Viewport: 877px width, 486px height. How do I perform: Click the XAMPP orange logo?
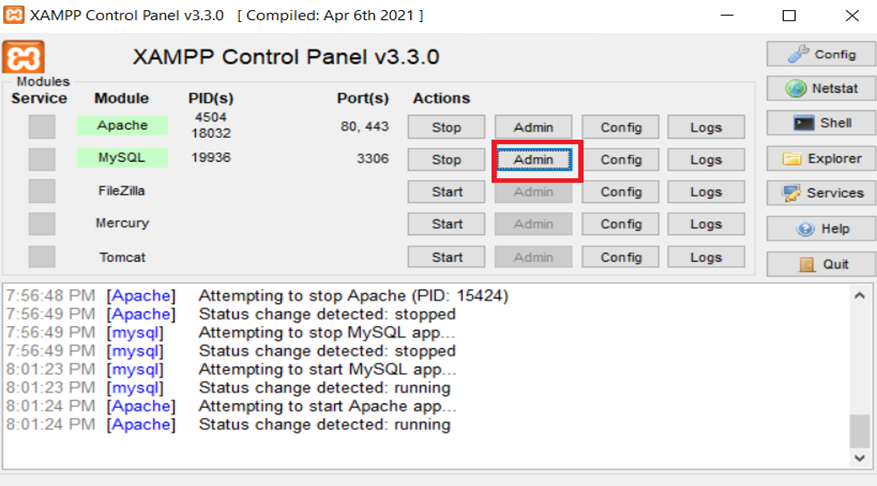(x=23, y=57)
